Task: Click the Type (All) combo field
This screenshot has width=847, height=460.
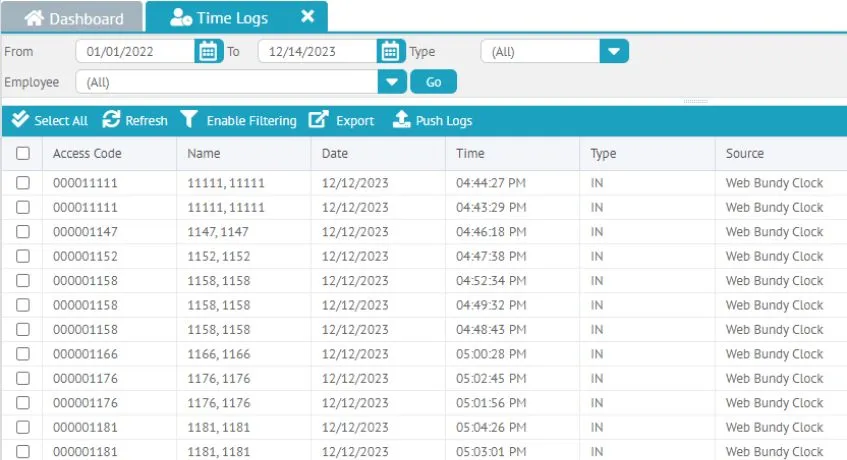Action: tap(540, 51)
